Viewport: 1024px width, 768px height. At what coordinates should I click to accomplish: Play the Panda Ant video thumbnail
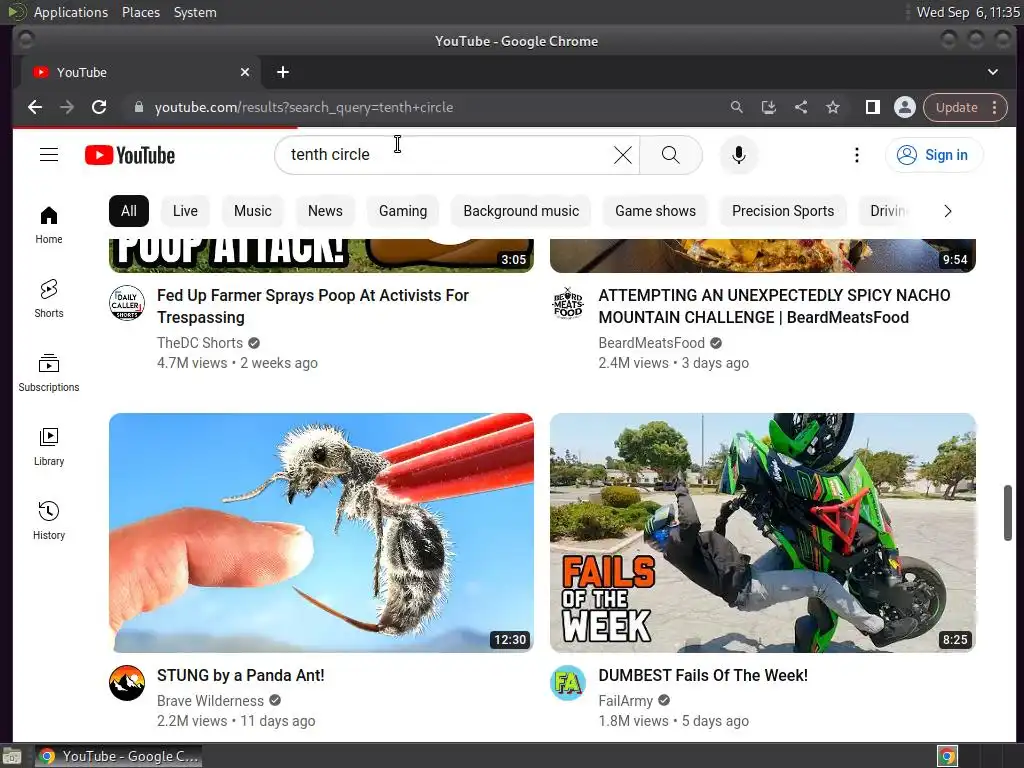tap(321, 532)
